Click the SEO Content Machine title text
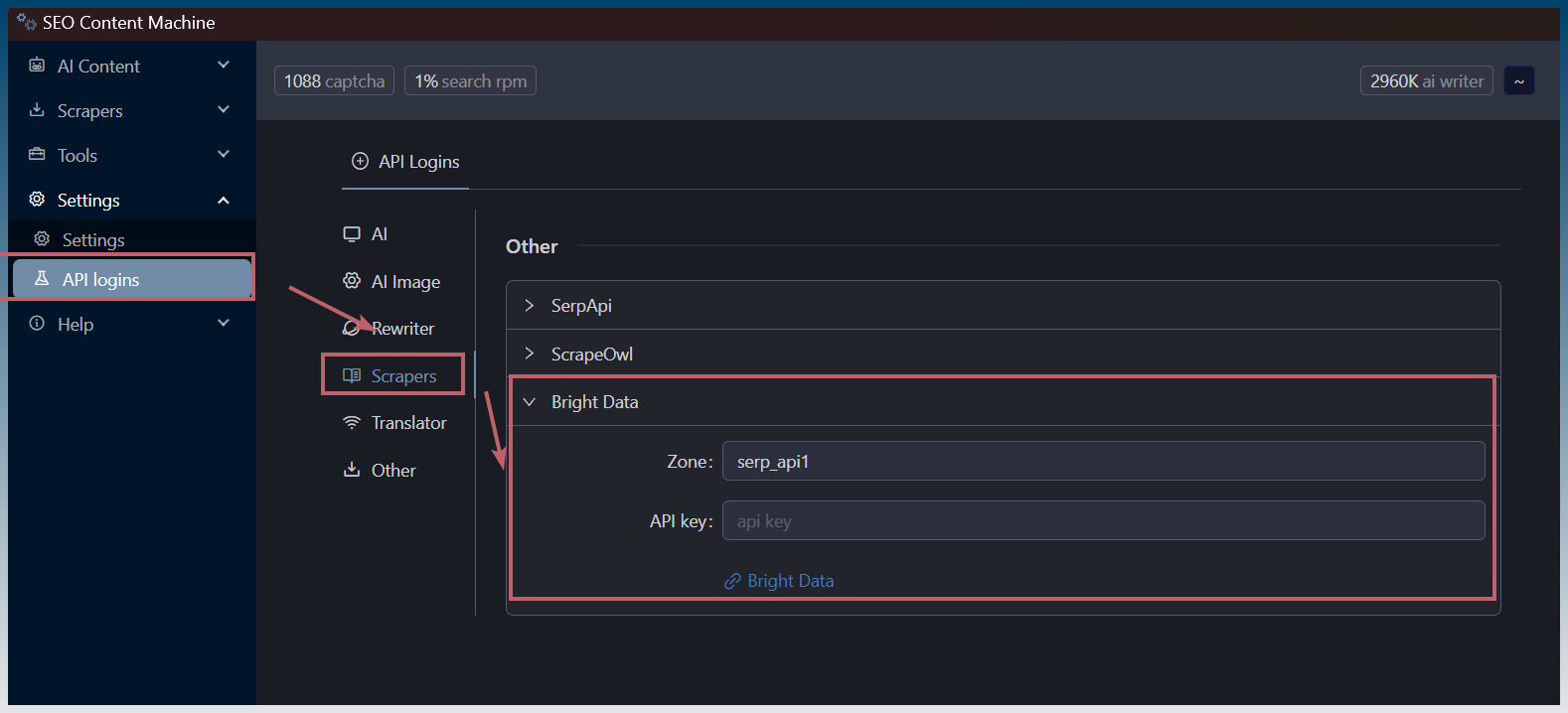1568x713 pixels. coord(129,23)
